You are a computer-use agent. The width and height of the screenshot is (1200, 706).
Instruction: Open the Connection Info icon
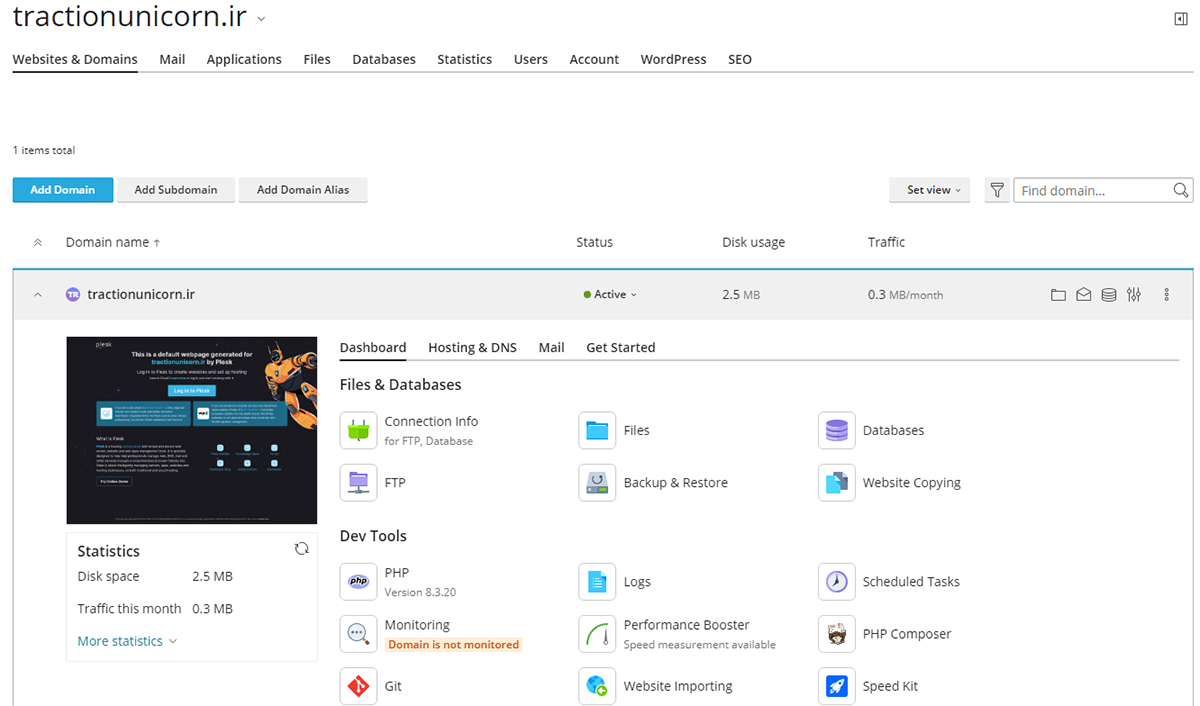tap(358, 430)
